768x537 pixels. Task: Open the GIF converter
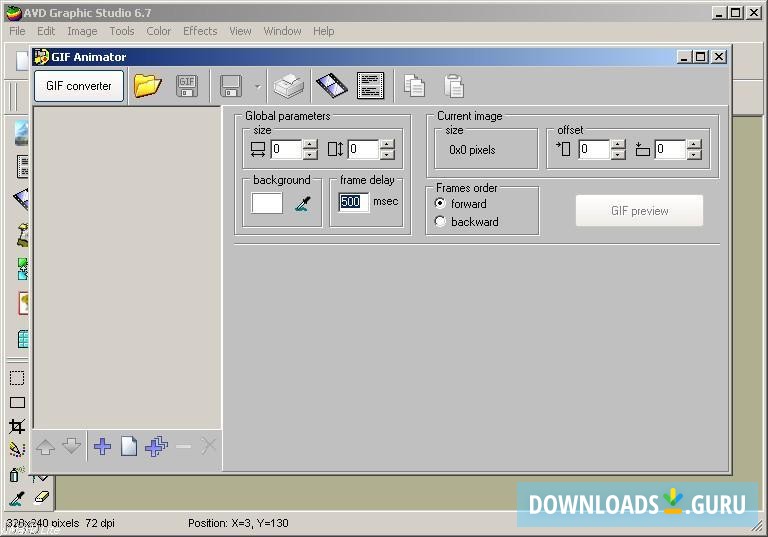pos(79,86)
